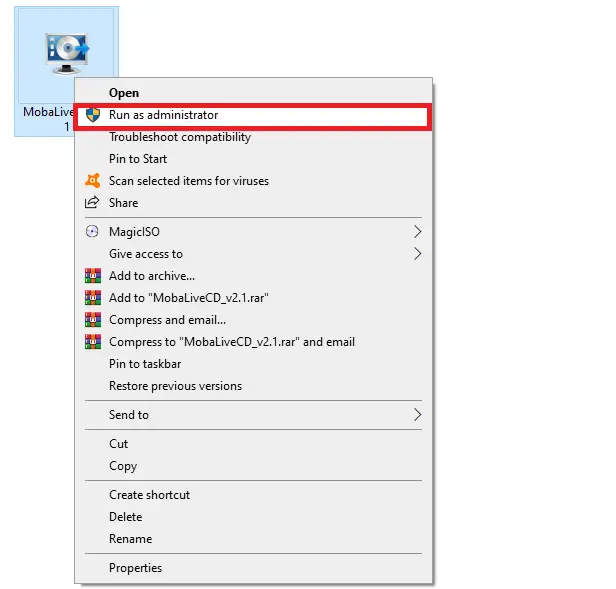The width and height of the screenshot is (616, 589).
Task: Click WinRAR icon beside Compress to rar and email
Action: [93, 342]
